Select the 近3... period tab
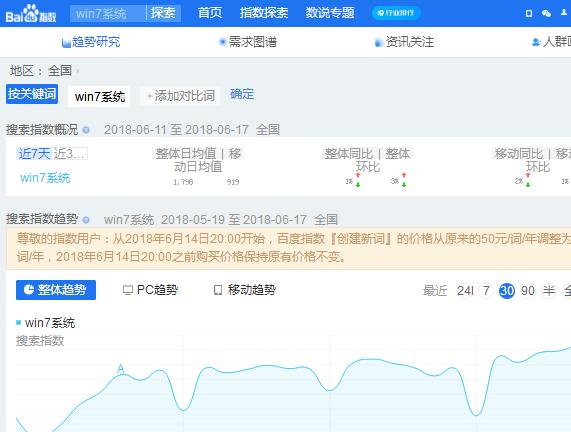This screenshot has width=571, height=432. click(70, 154)
